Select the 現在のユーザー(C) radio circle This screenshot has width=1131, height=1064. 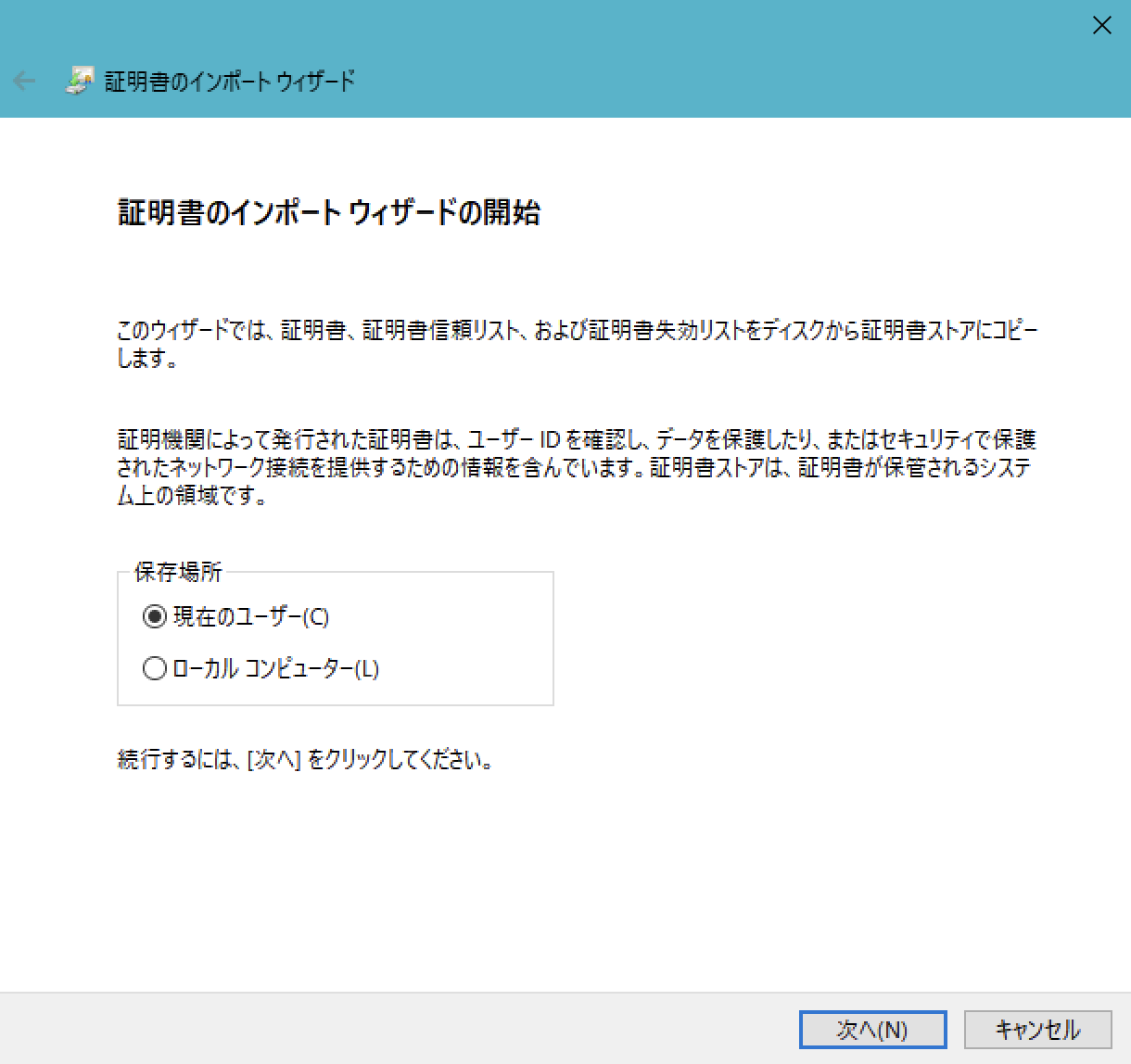pos(155,616)
